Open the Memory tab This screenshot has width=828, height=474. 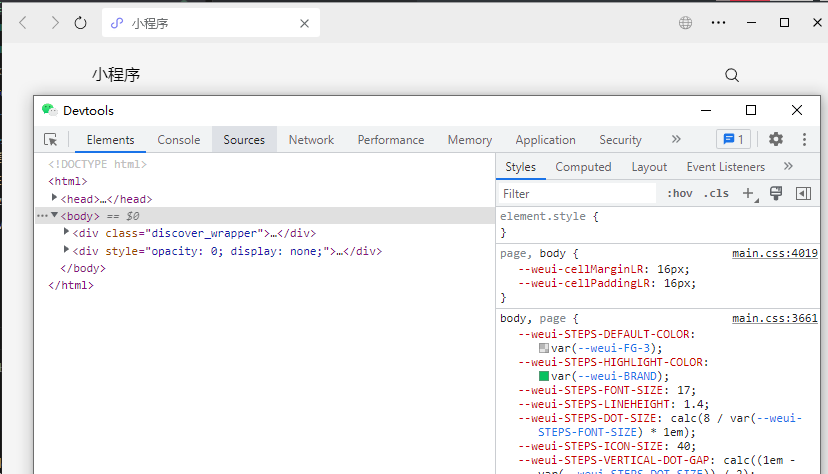(x=469, y=140)
